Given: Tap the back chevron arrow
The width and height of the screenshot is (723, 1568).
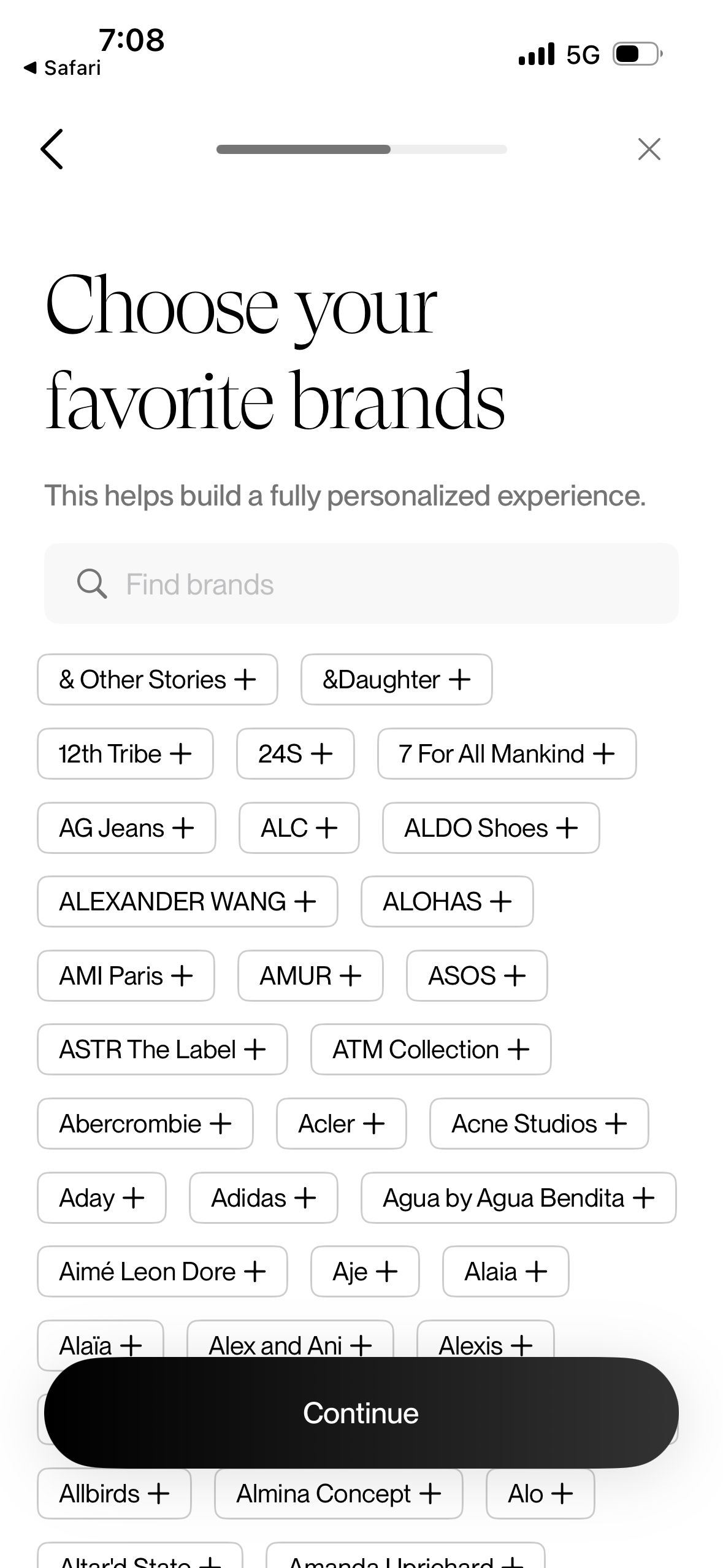Looking at the screenshot, I should click(52, 149).
